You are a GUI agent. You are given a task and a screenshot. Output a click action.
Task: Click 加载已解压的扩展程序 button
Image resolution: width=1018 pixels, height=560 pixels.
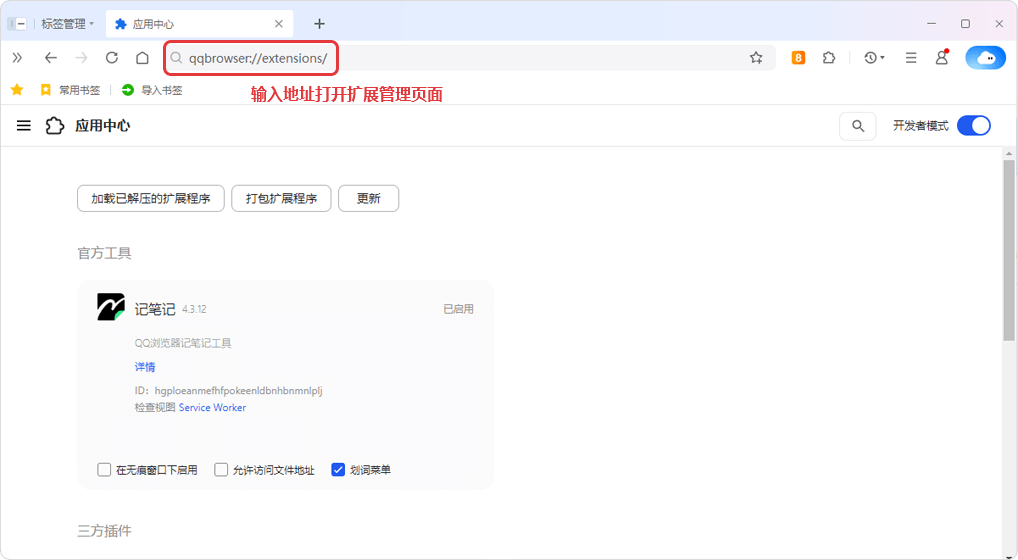point(151,199)
